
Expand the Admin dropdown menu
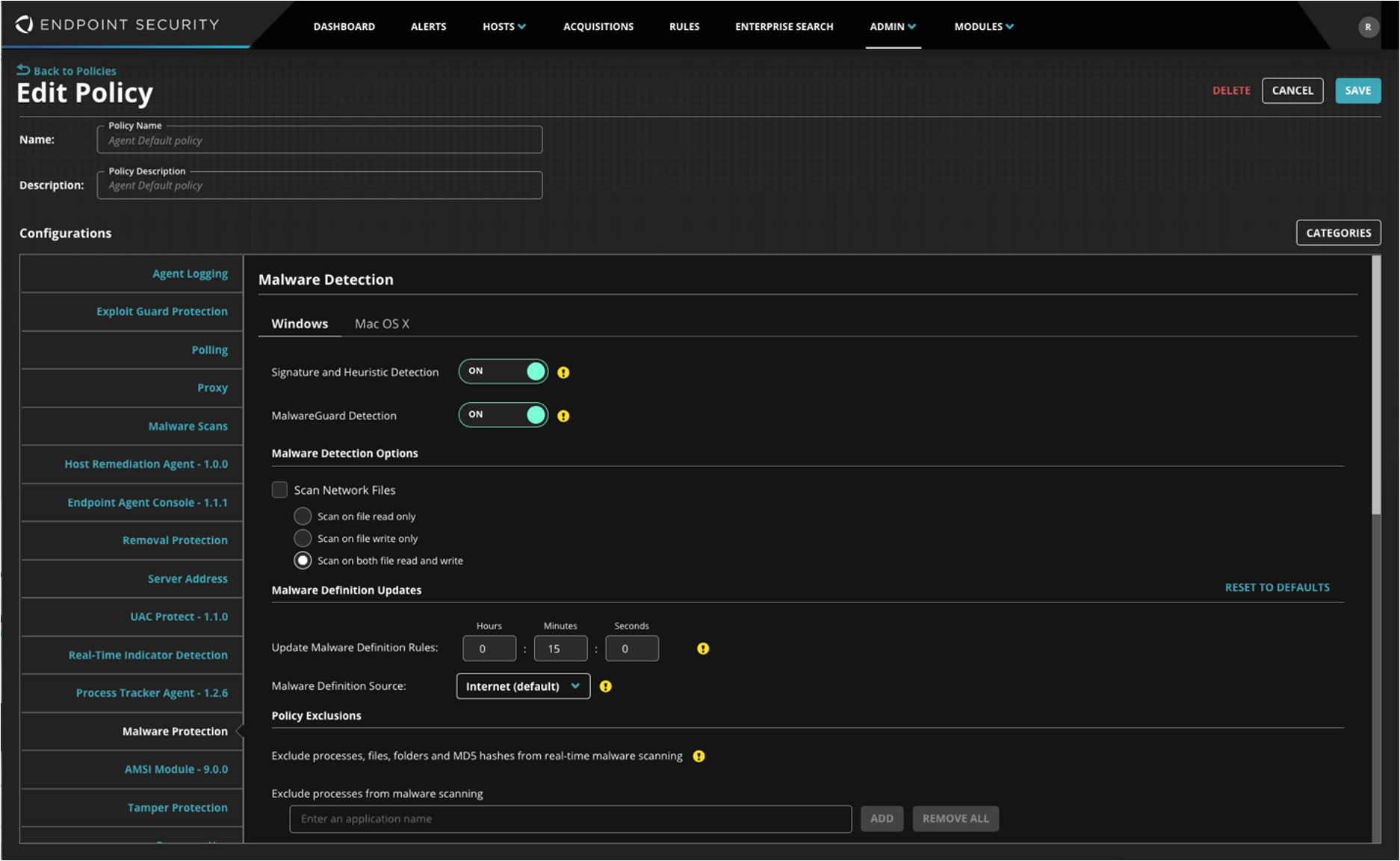(893, 26)
